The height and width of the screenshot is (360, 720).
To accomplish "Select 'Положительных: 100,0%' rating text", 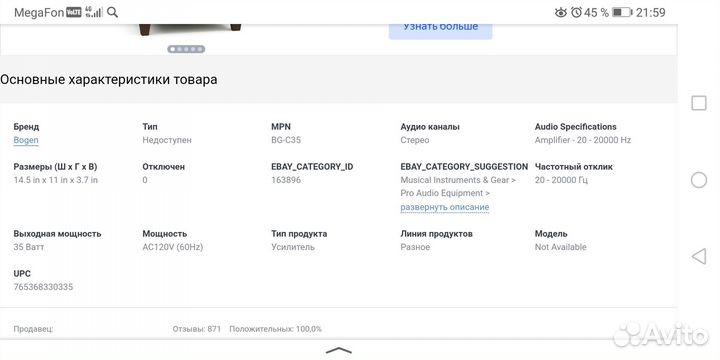I will (276, 329).
